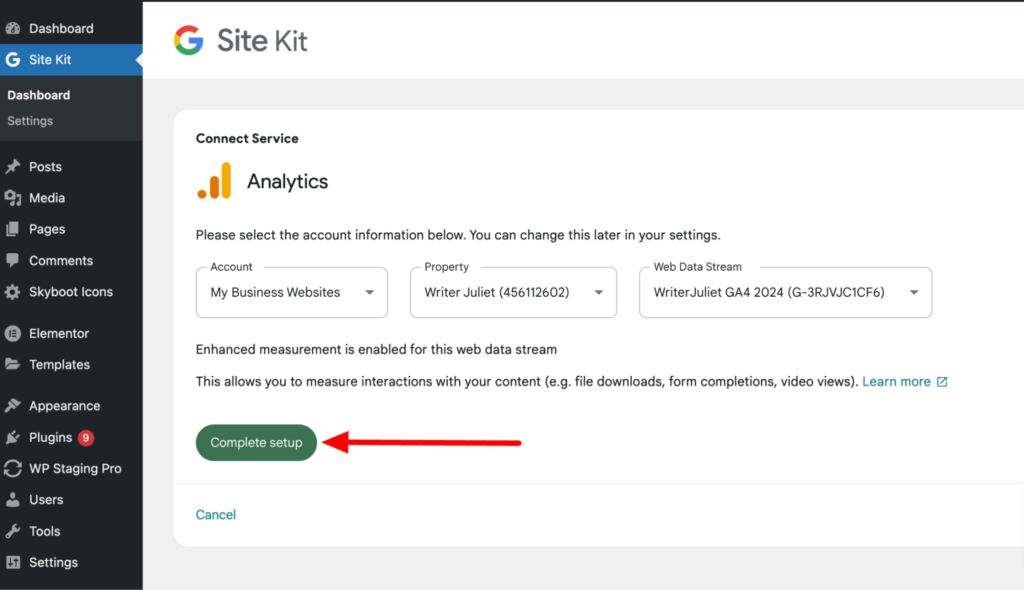Click the Complete setup button
Screen dimensions: 1024x590
pyautogui.click(x=256, y=441)
